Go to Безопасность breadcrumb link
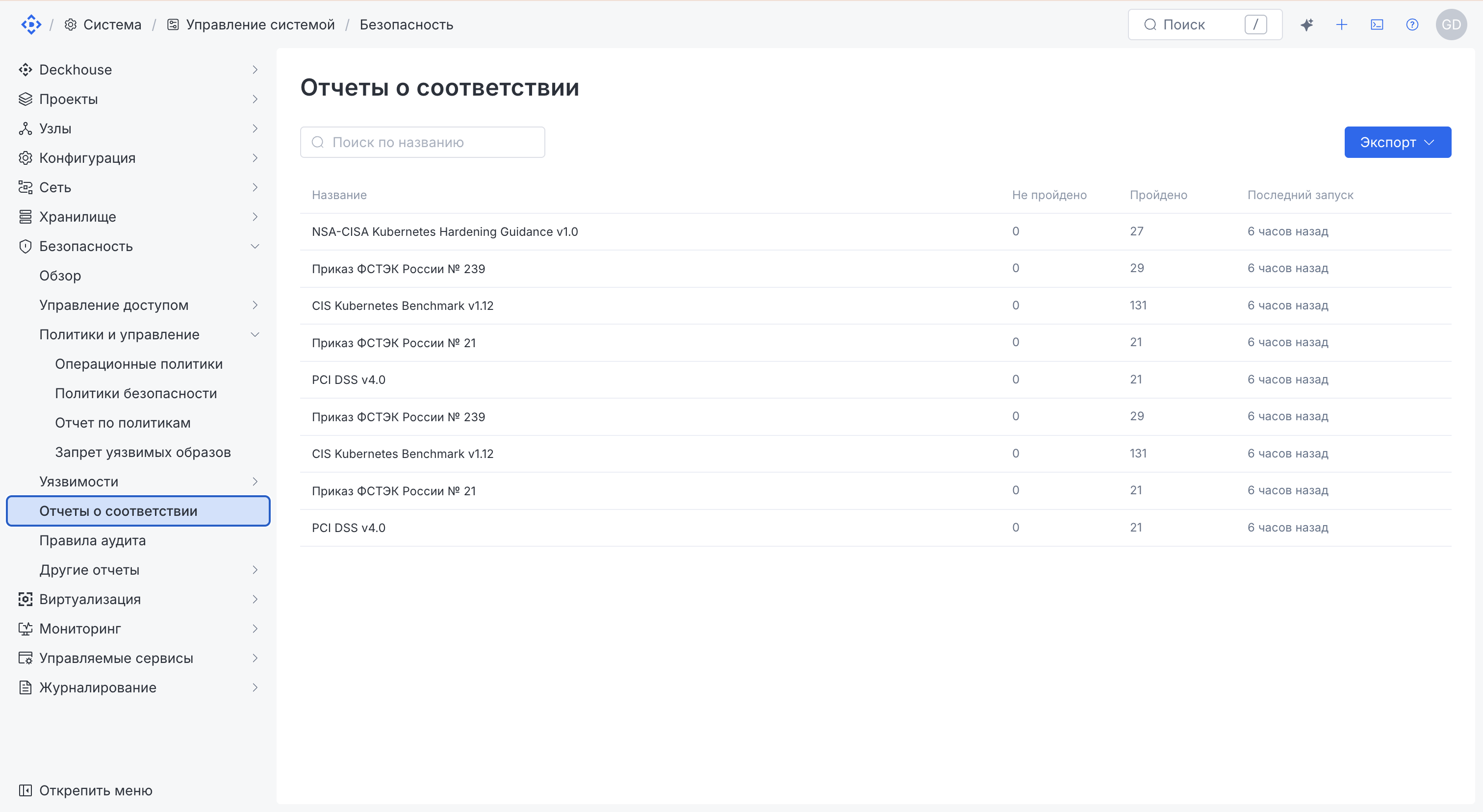1483x812 pixels. [x=407, y=25]
